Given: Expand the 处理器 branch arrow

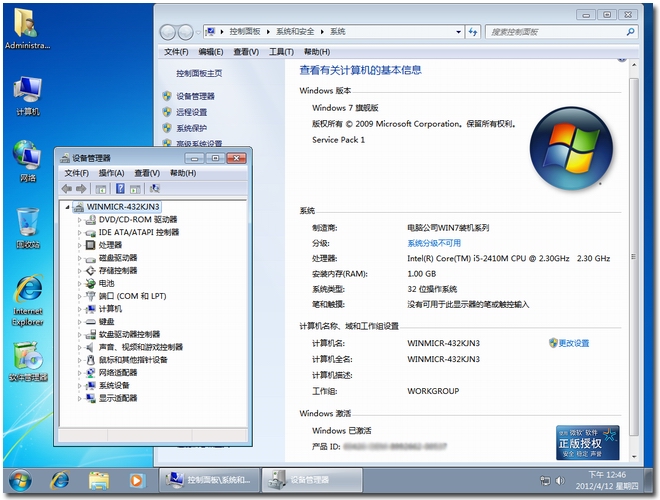Looking at the screenshot, I should [79, 245].
